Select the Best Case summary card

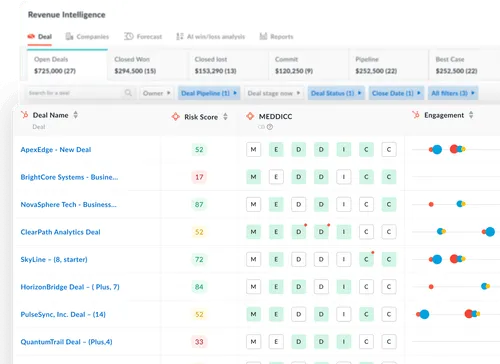(x=464, y=65)
